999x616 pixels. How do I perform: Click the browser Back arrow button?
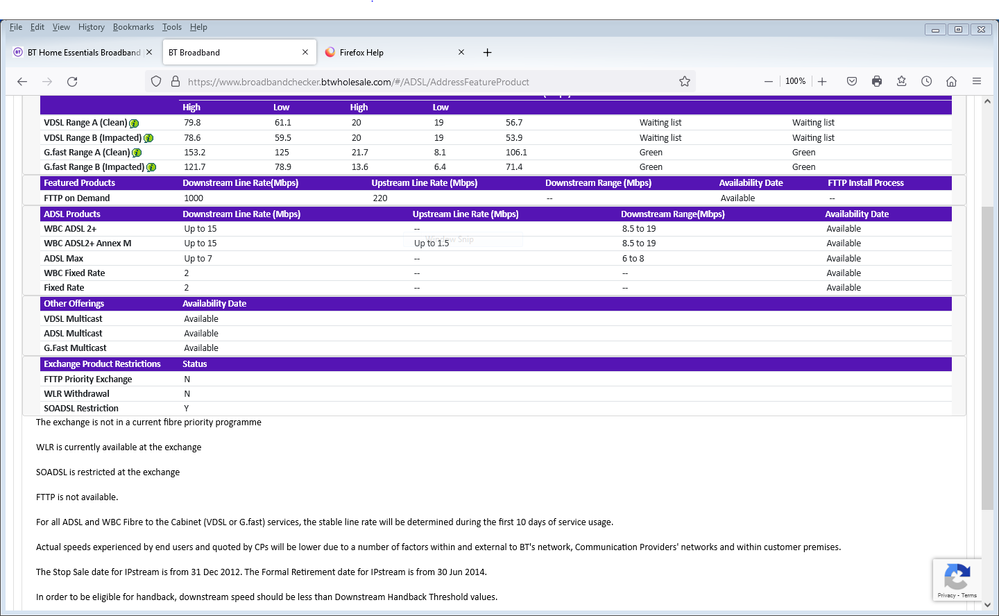(x=22, y=81)
